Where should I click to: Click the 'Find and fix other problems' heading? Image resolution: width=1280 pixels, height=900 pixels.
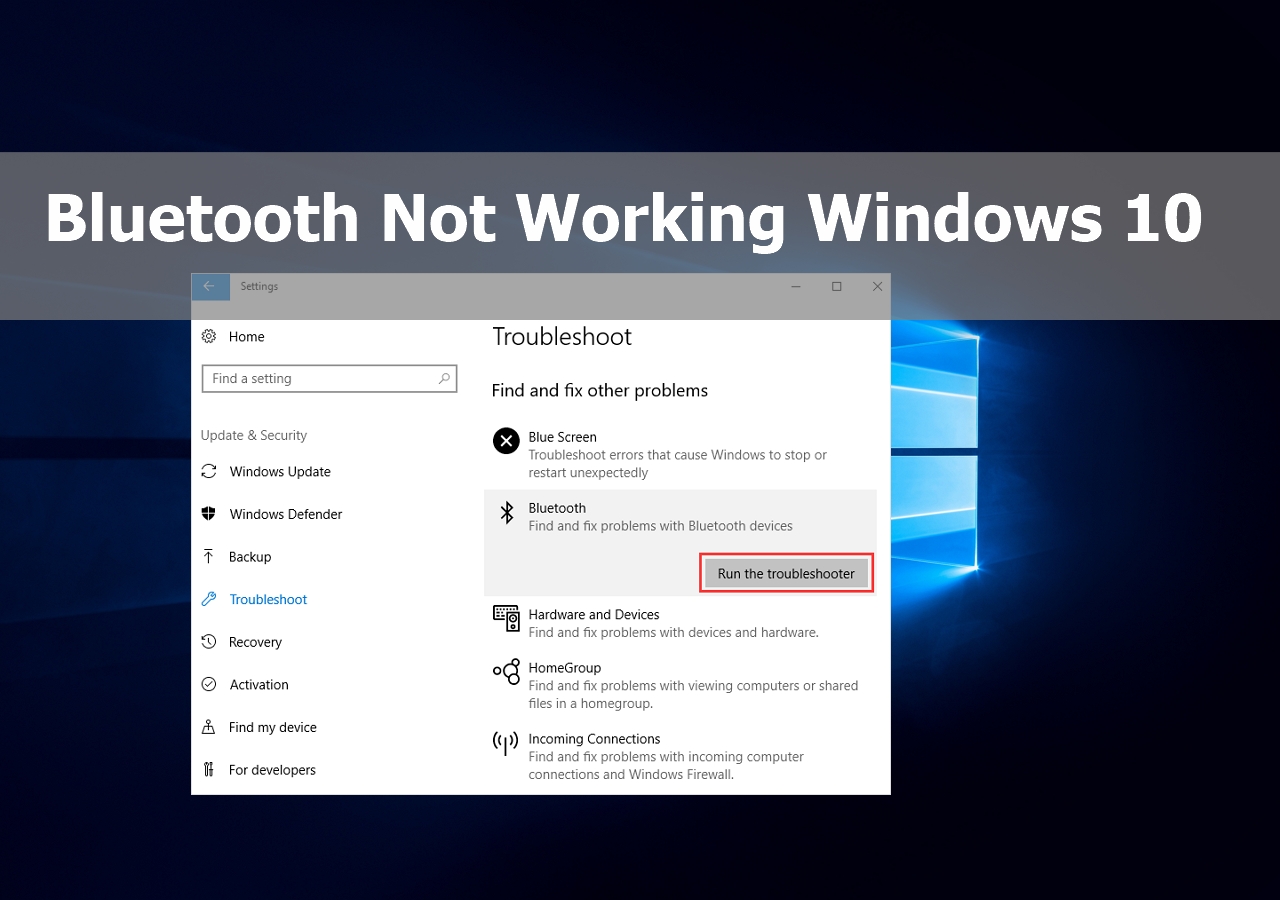tap(600, 390)
